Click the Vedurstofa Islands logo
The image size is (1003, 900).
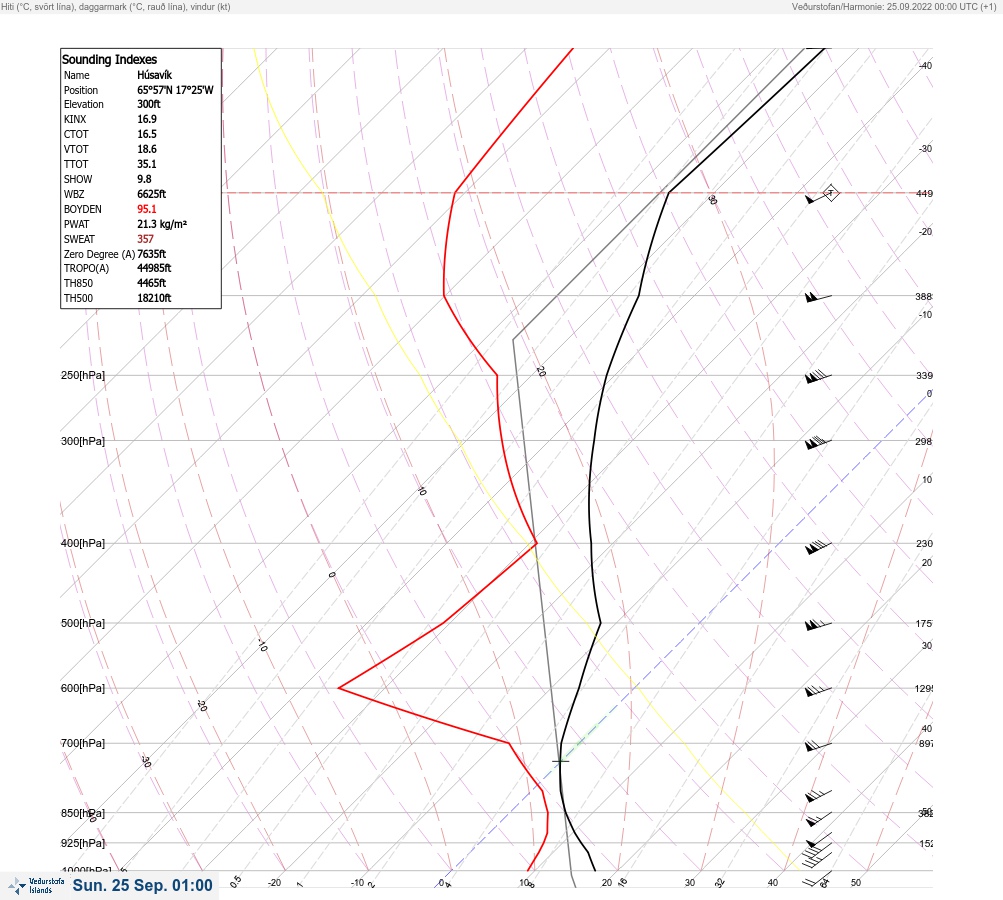click(x=36, y=886)
